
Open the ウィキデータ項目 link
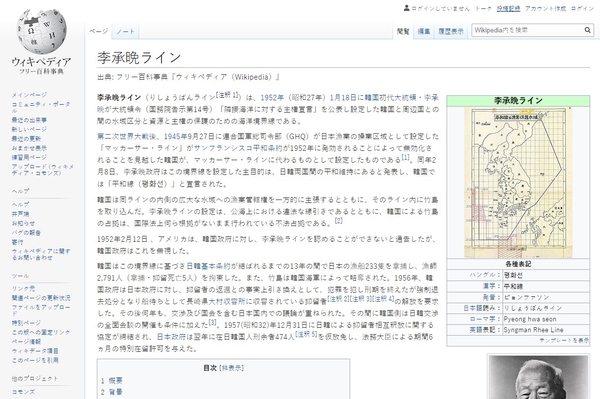(35, 351)
